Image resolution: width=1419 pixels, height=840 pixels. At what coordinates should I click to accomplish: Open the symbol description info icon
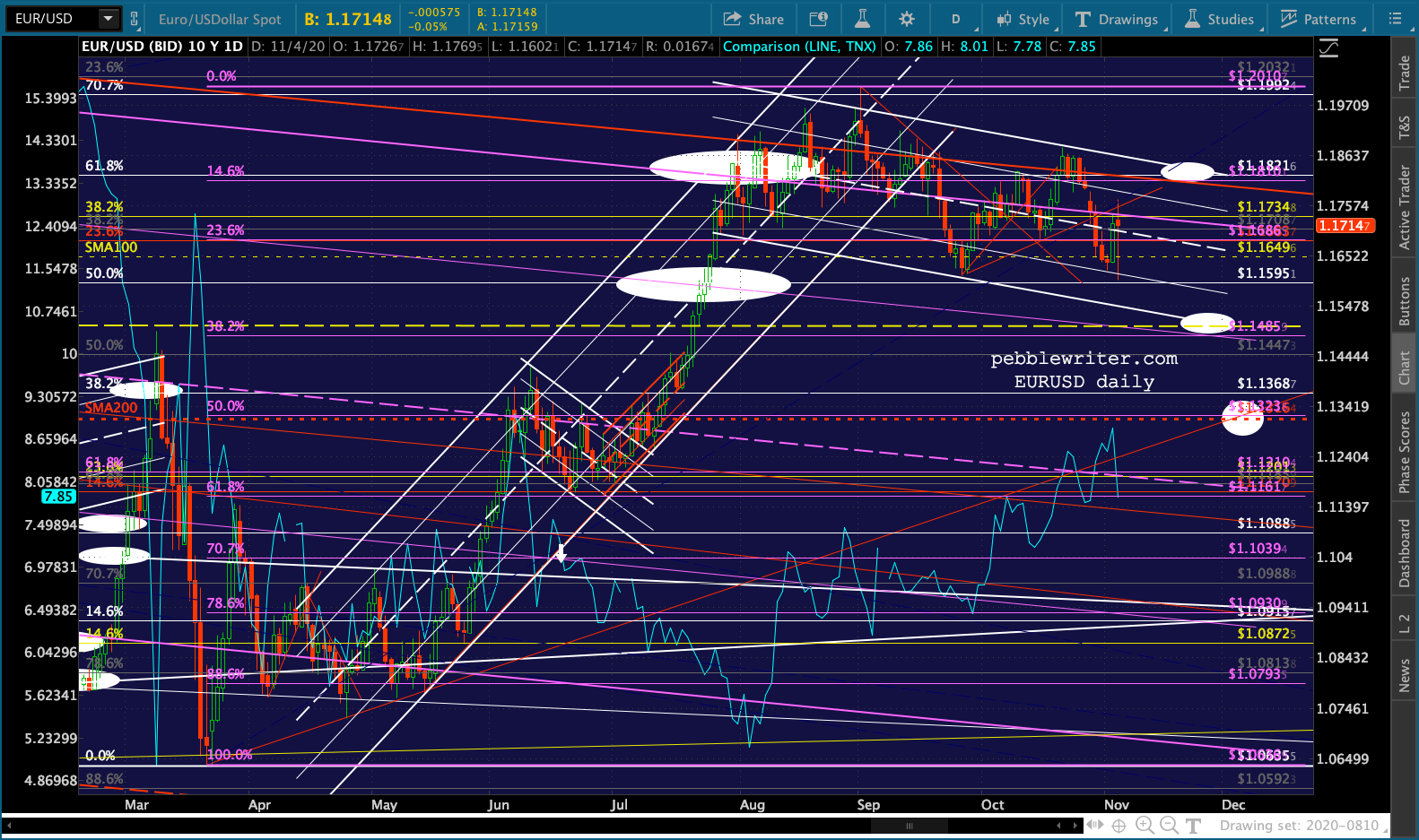[x=818, y=19]
